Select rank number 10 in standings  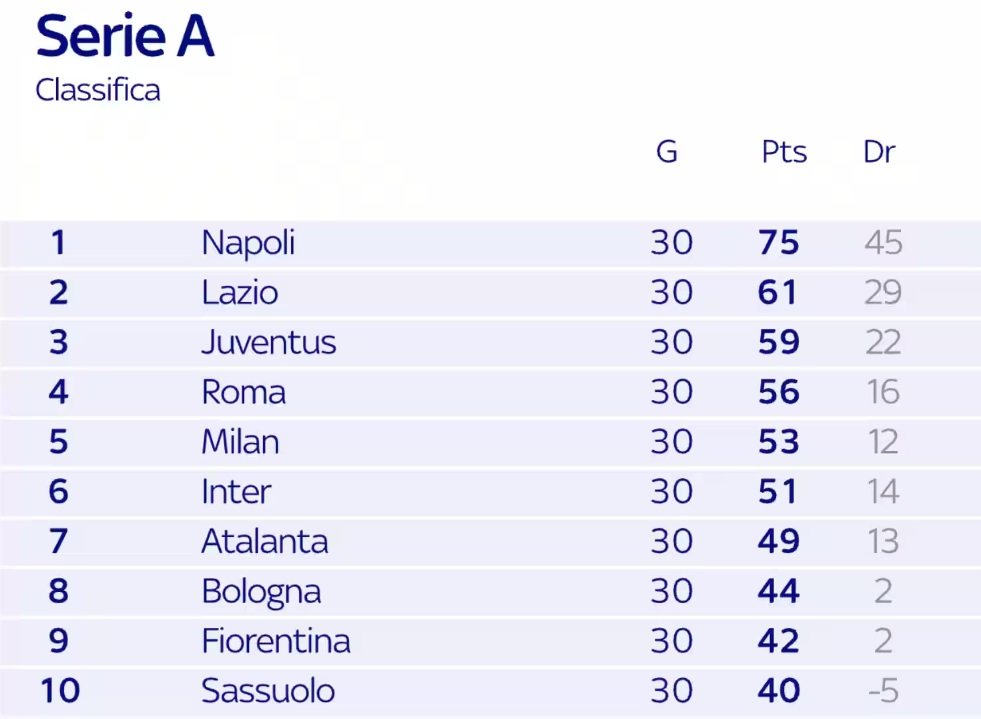[60, 691]
